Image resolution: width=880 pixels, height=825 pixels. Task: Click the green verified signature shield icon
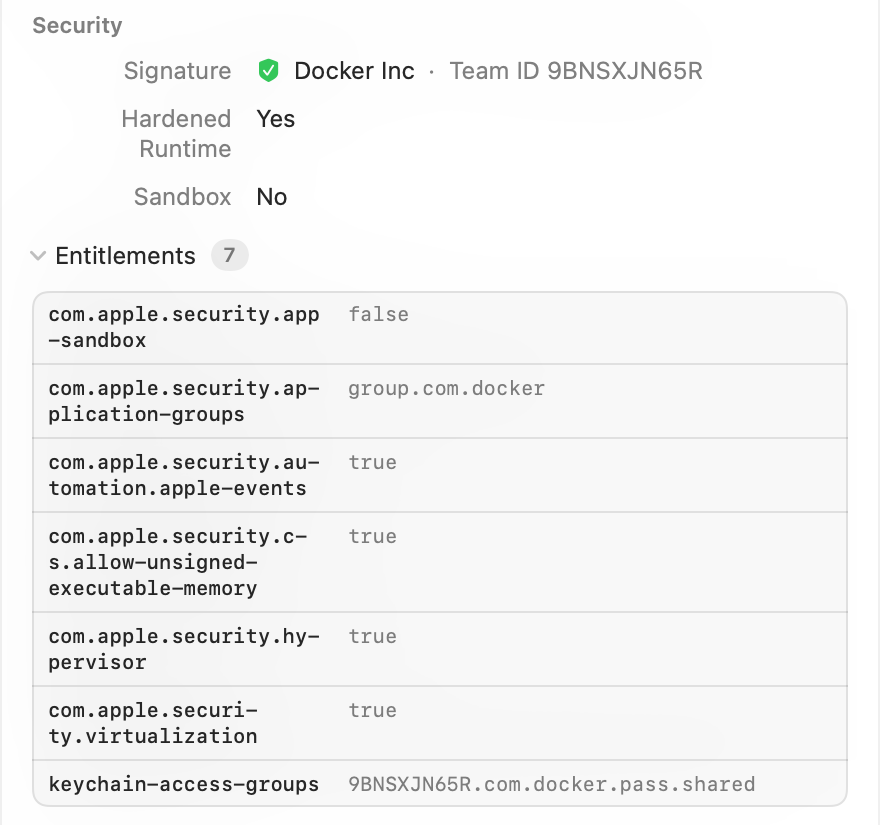click(268, 71)
